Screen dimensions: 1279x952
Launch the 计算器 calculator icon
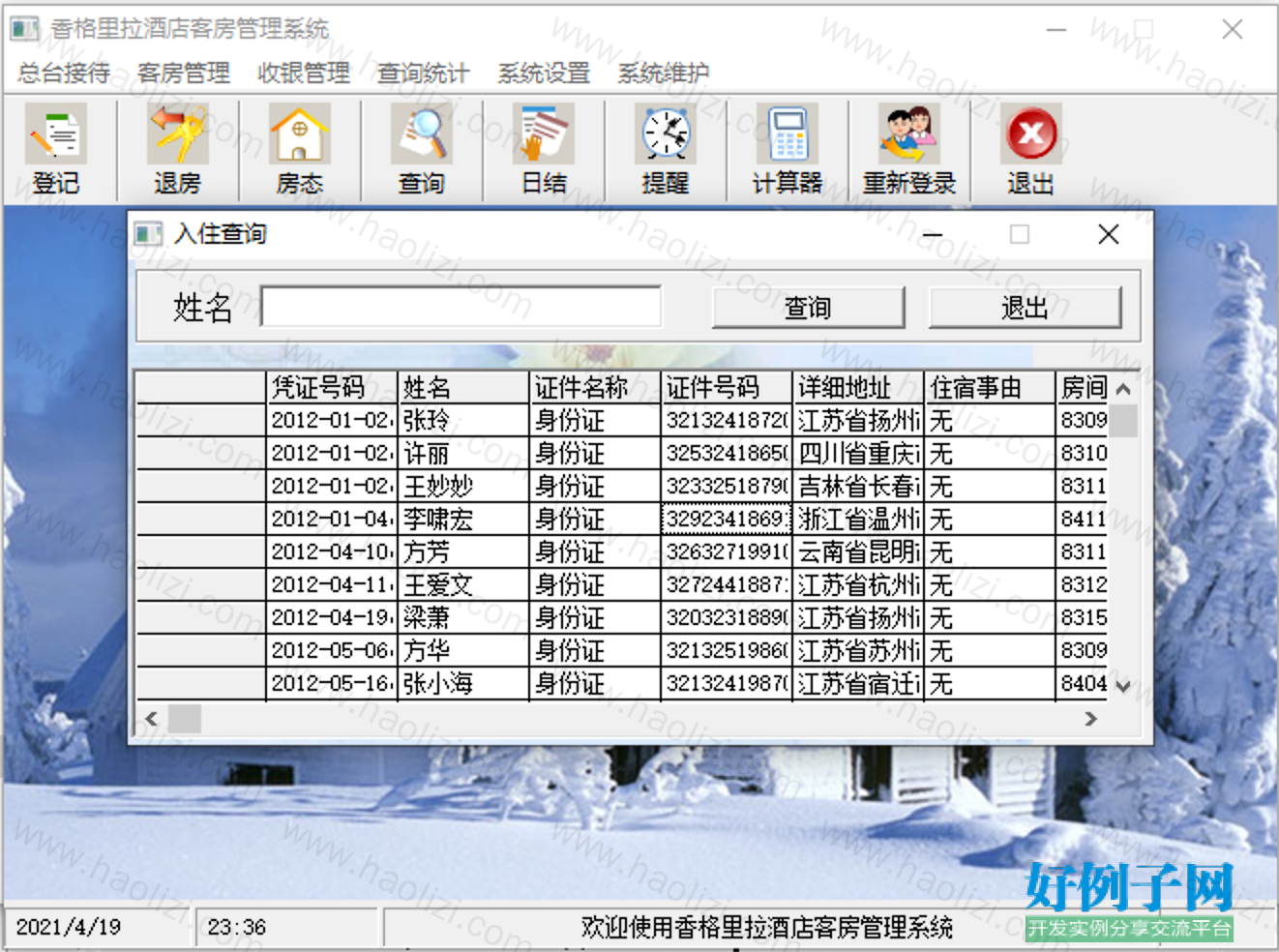coord(788,150)
